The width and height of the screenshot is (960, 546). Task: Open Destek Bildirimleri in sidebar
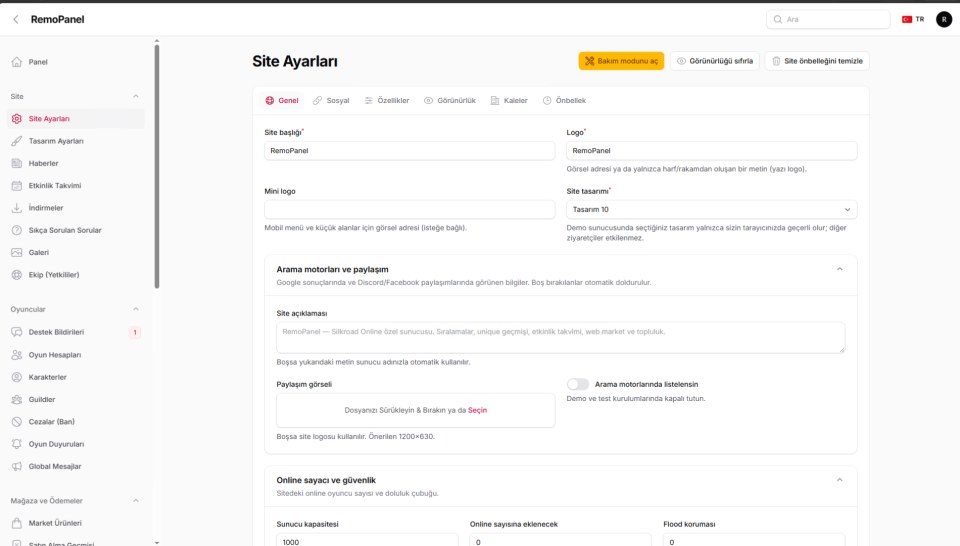coord(76,332)
